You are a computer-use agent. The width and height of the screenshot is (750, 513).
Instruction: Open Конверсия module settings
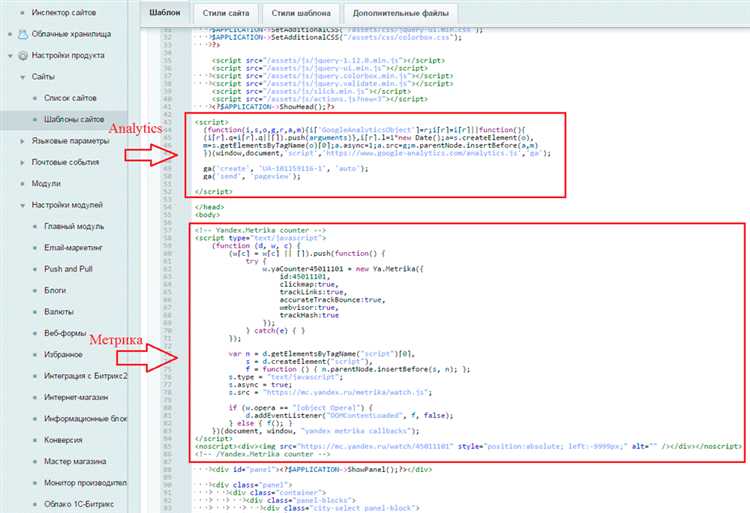63,440
